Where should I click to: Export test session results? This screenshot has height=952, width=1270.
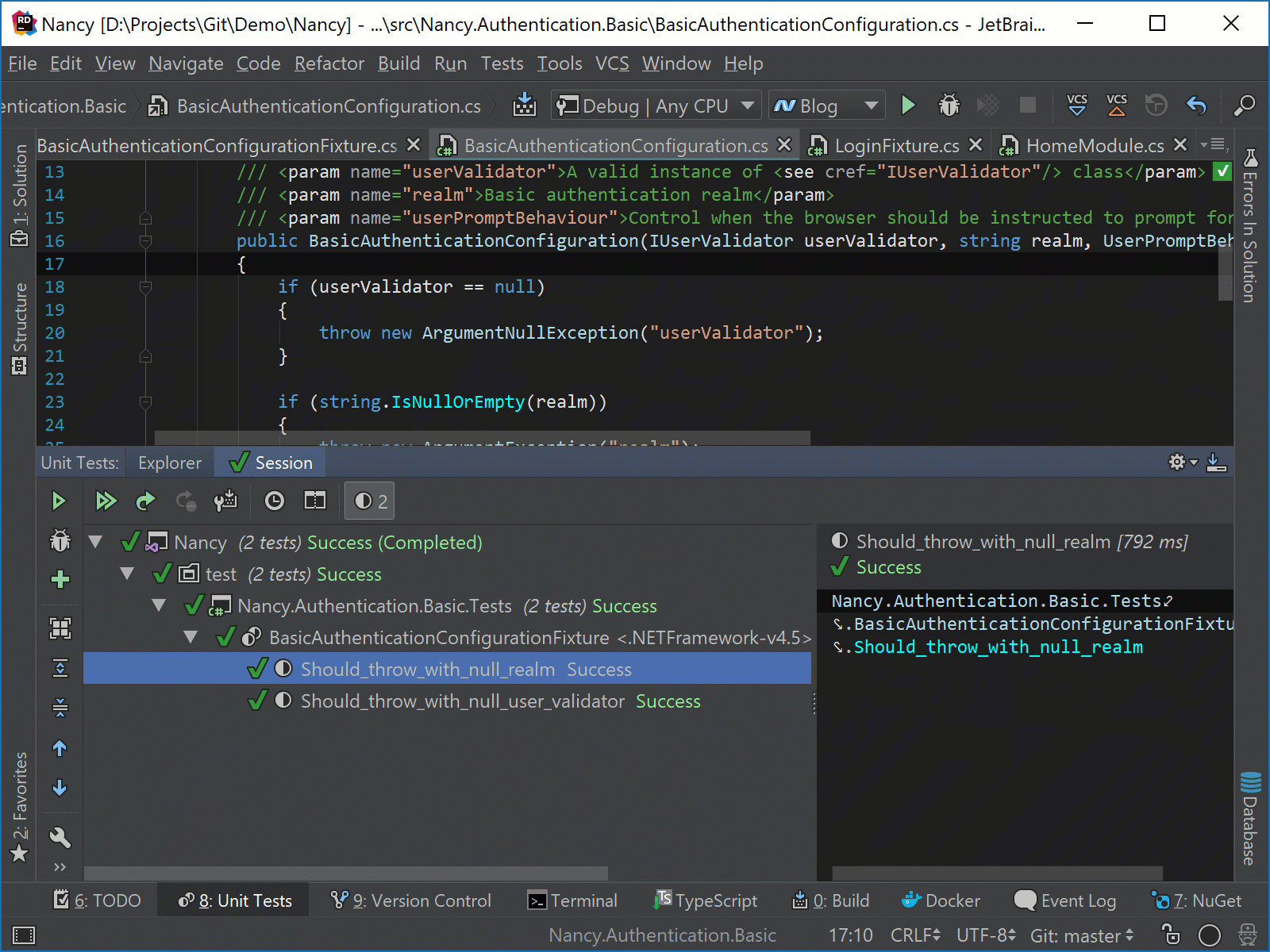pyautogui.click(x=1218, y=463)
